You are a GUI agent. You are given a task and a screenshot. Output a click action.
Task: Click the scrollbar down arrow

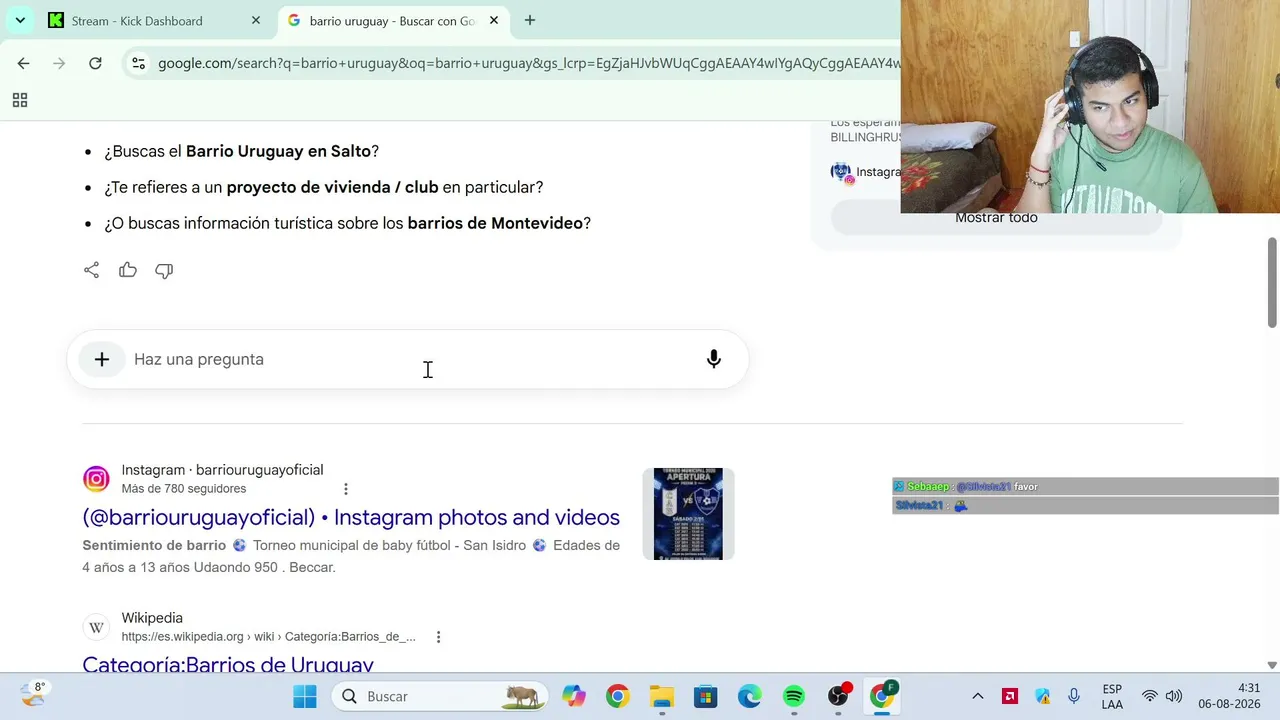click(1272, 665)
